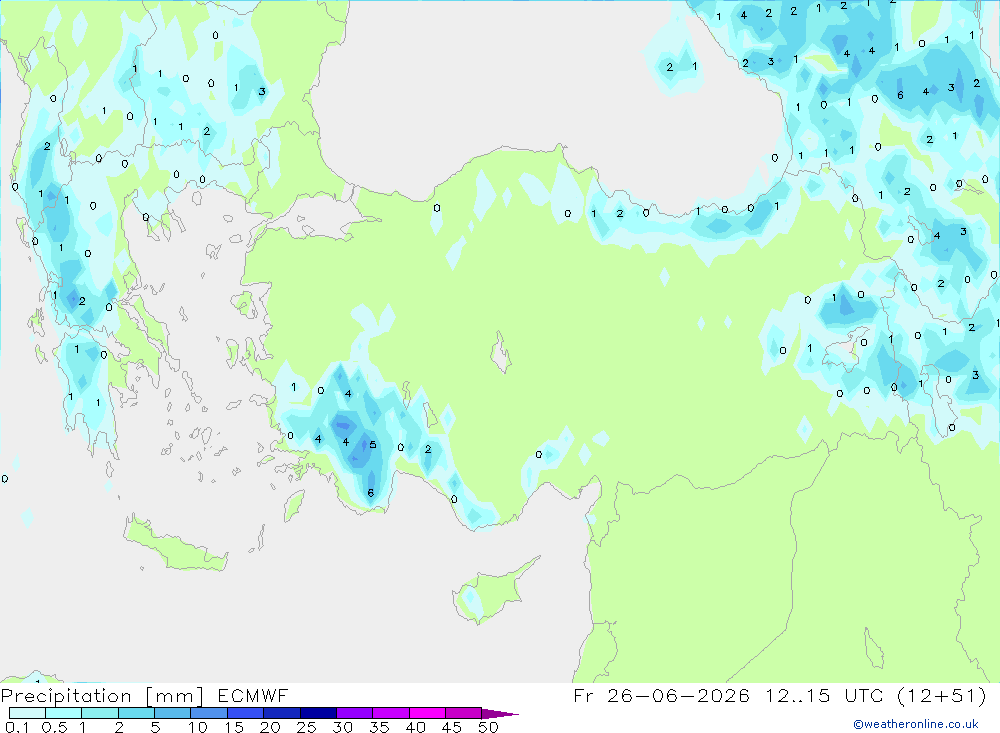Viewport: 1000px width, 733px height.
Task: Click the over-50 arrow tip of legend
Action: (x=499, y=713)
